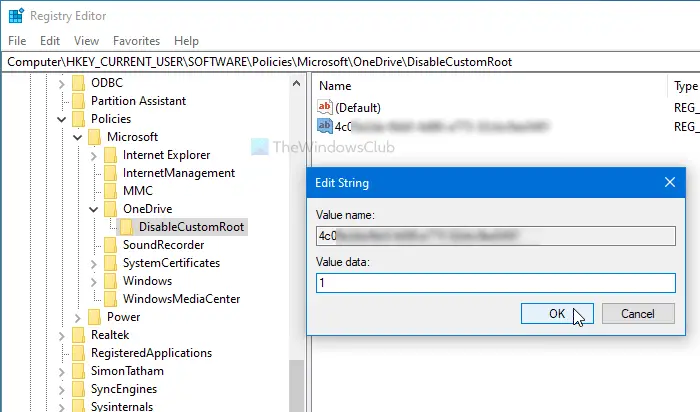Expand the Power key

pos(78,317)
